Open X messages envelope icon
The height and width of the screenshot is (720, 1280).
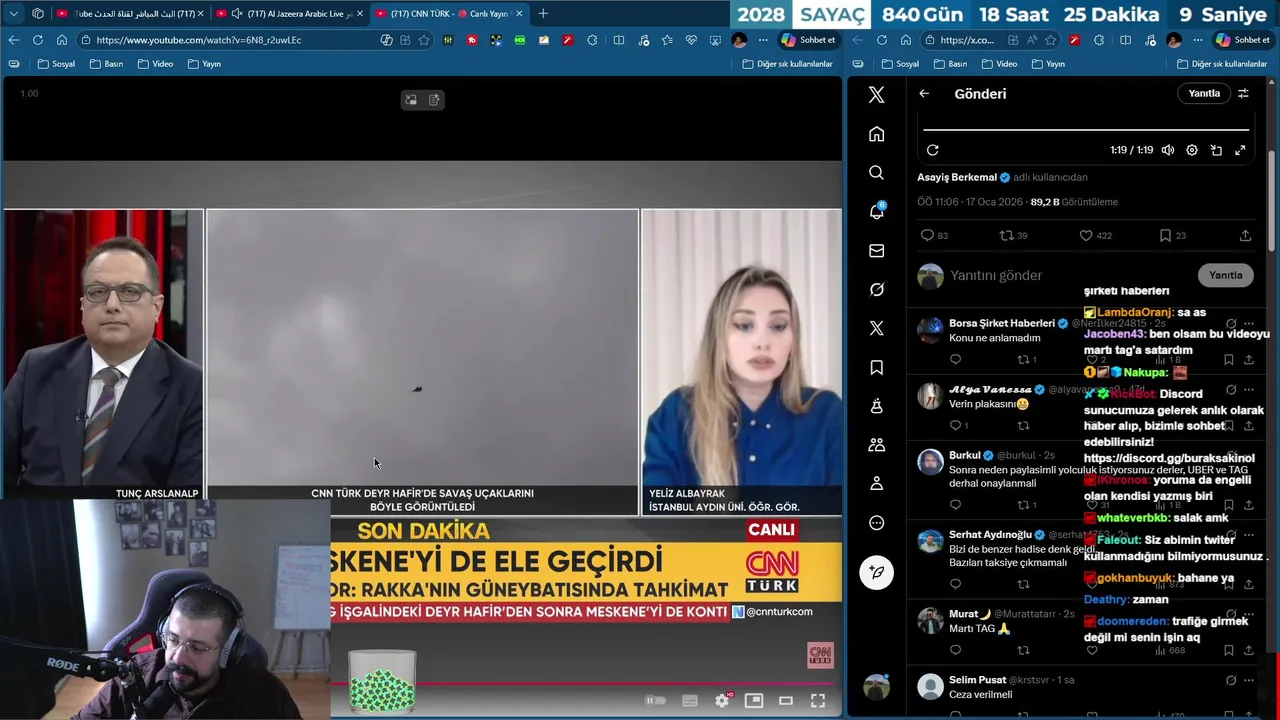tap(876, 251)
